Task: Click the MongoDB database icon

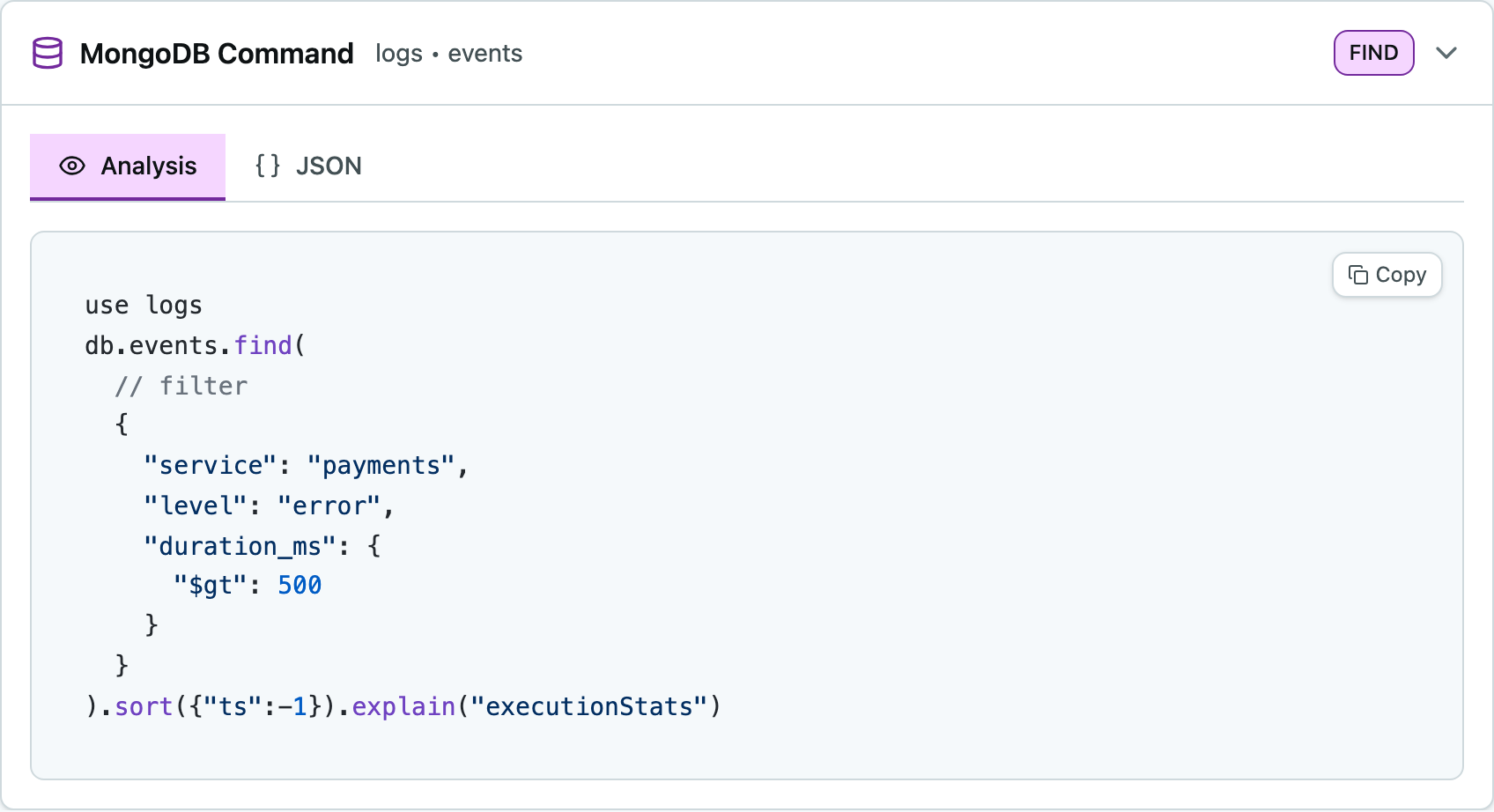Action: tap(48, 53)
